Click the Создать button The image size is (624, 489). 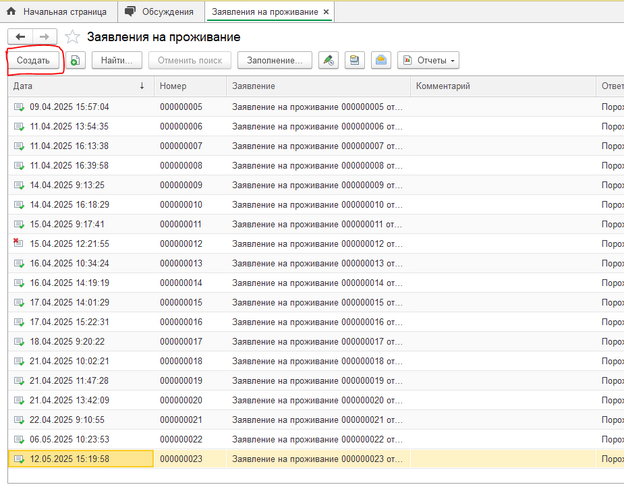coord(33,60)
